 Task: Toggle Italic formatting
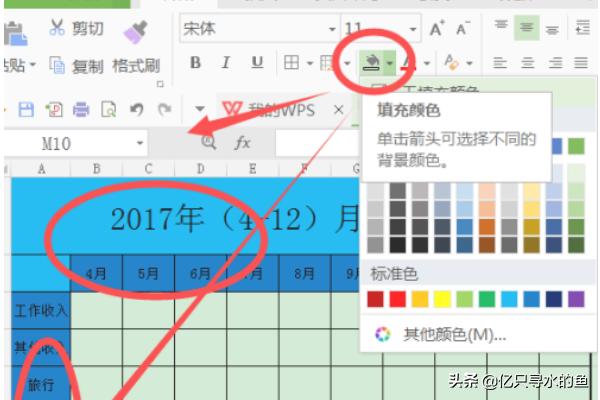coord(227,63)
